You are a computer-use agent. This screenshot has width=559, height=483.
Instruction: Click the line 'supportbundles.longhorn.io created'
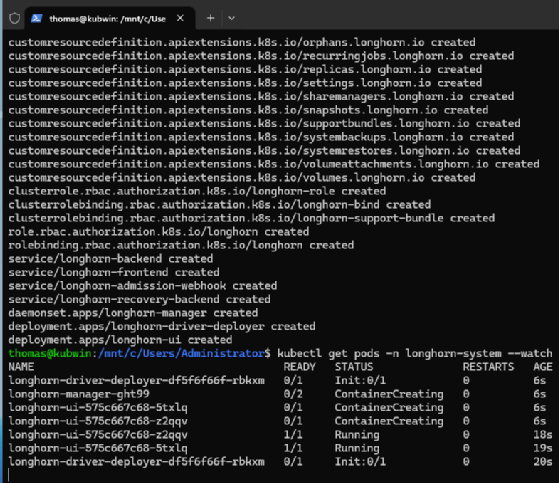pyautogui.click(x=265, y=124)
